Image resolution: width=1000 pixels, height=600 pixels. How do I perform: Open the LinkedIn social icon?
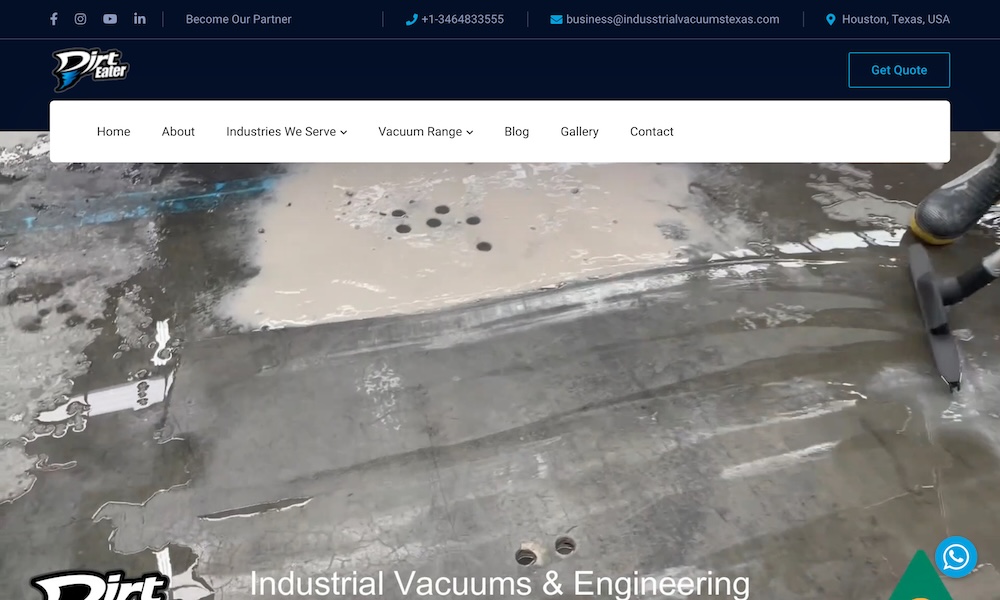139,19
